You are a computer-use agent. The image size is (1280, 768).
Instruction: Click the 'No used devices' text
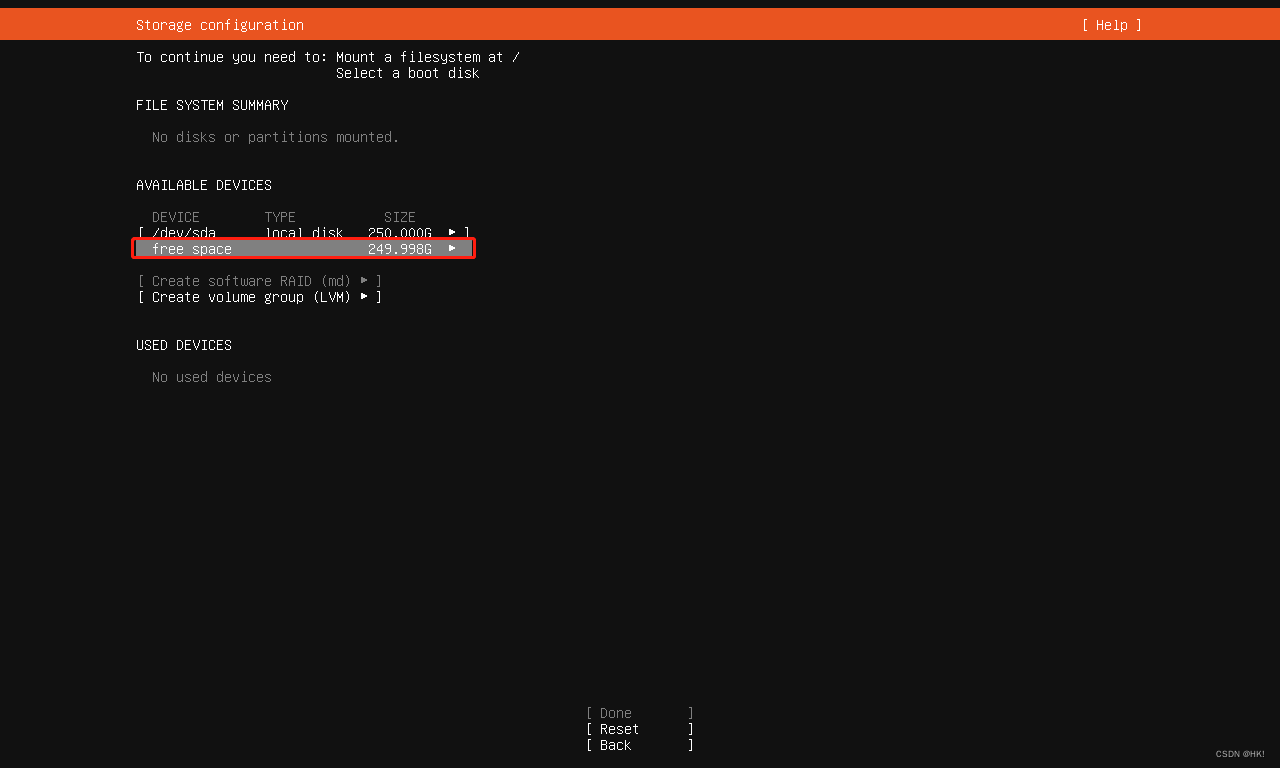point(212,377)
